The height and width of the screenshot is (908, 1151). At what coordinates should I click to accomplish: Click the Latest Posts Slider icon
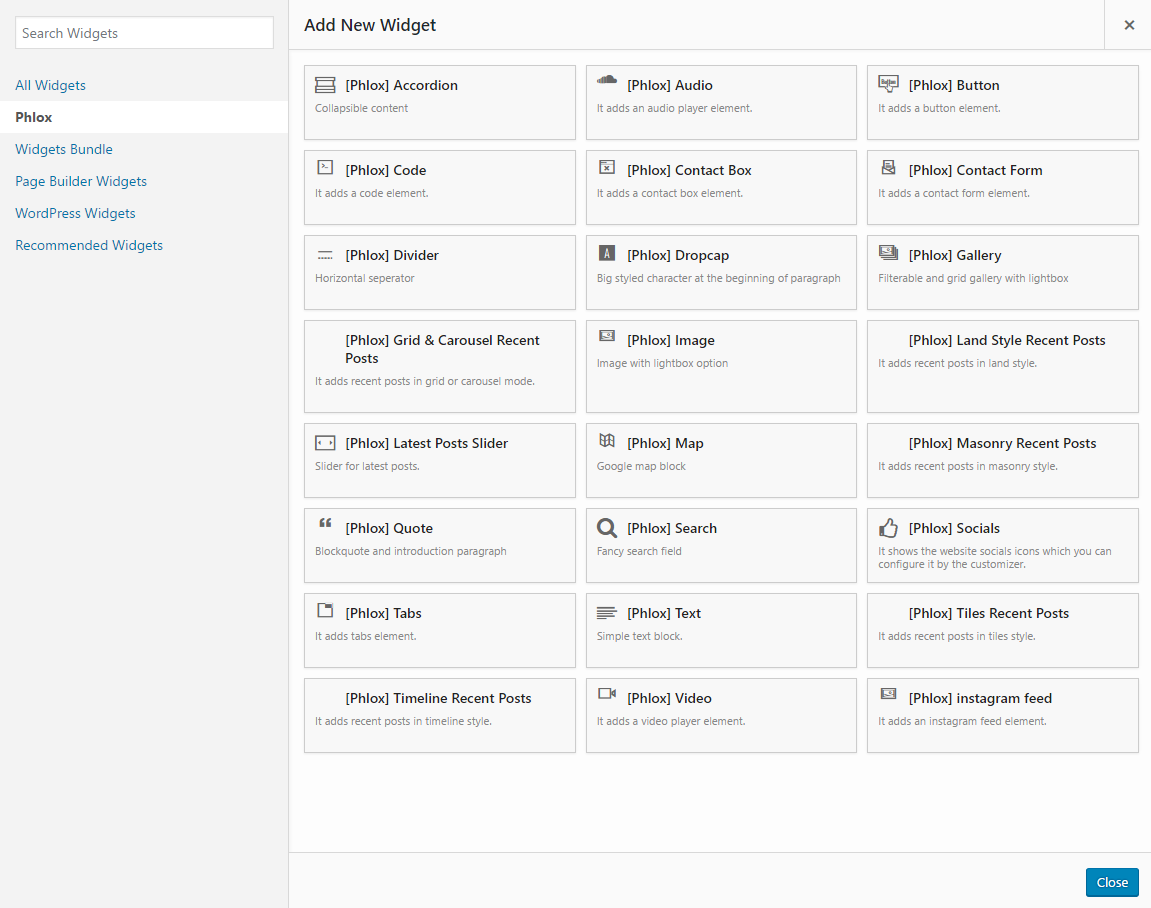coord(325,443)
